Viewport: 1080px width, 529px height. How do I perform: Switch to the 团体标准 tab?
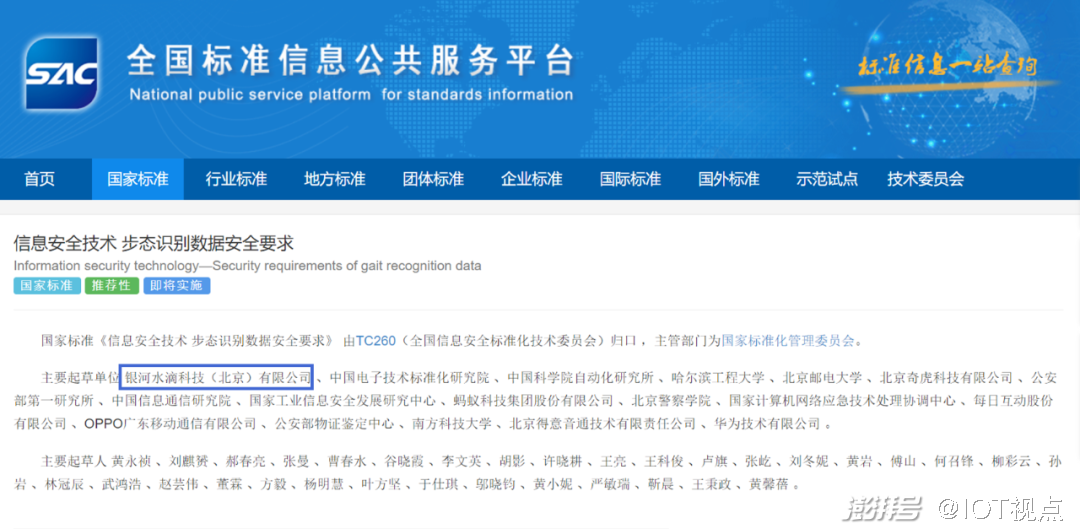[x=433, y=179]
